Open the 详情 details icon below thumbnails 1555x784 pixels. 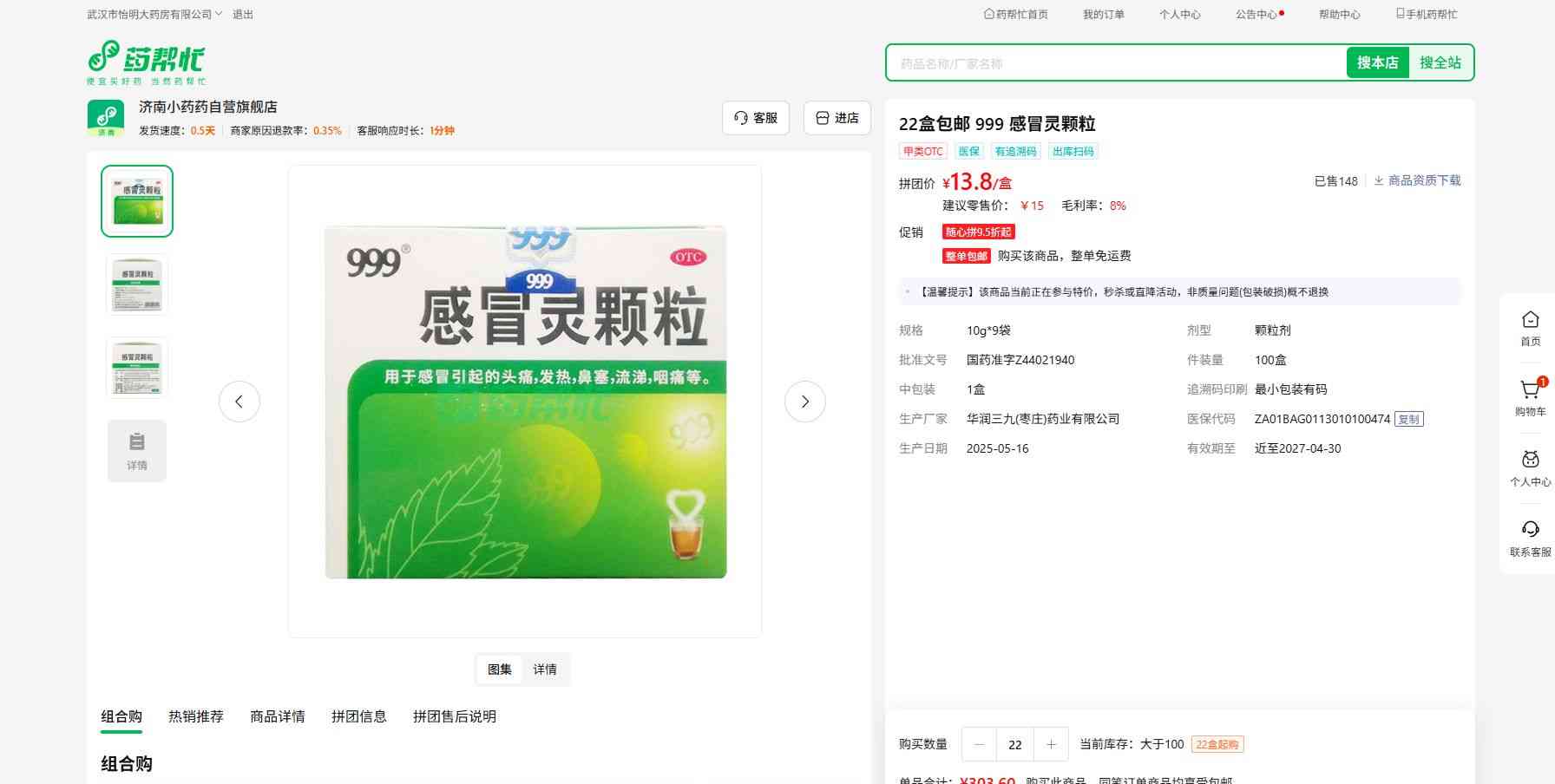[x=137, y=451]
